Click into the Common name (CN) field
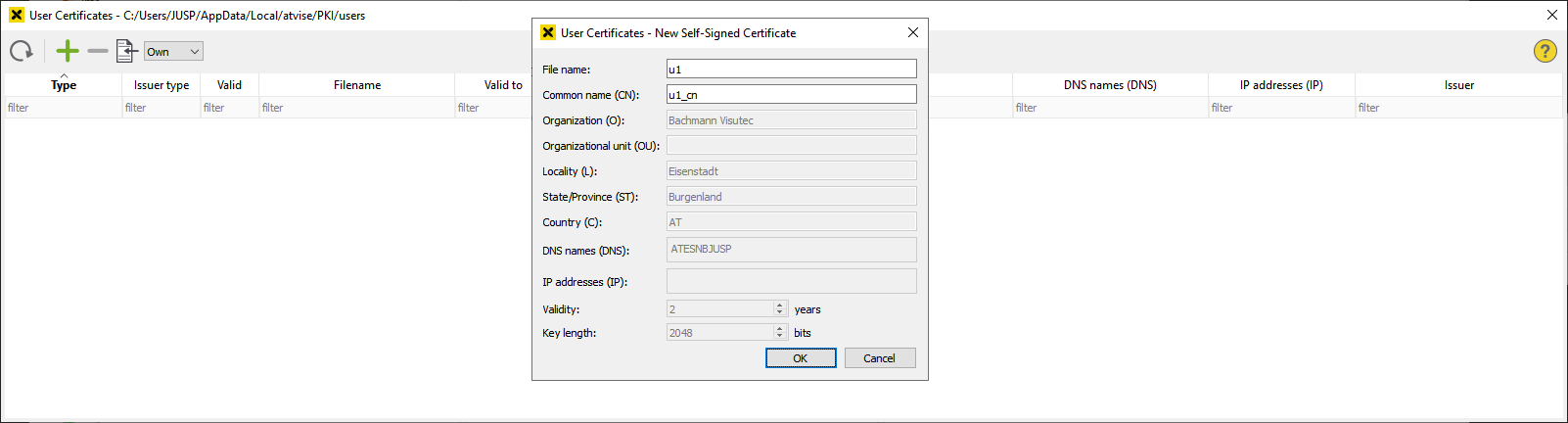This screenshot has height=423, width=1568. pos(791,95)
